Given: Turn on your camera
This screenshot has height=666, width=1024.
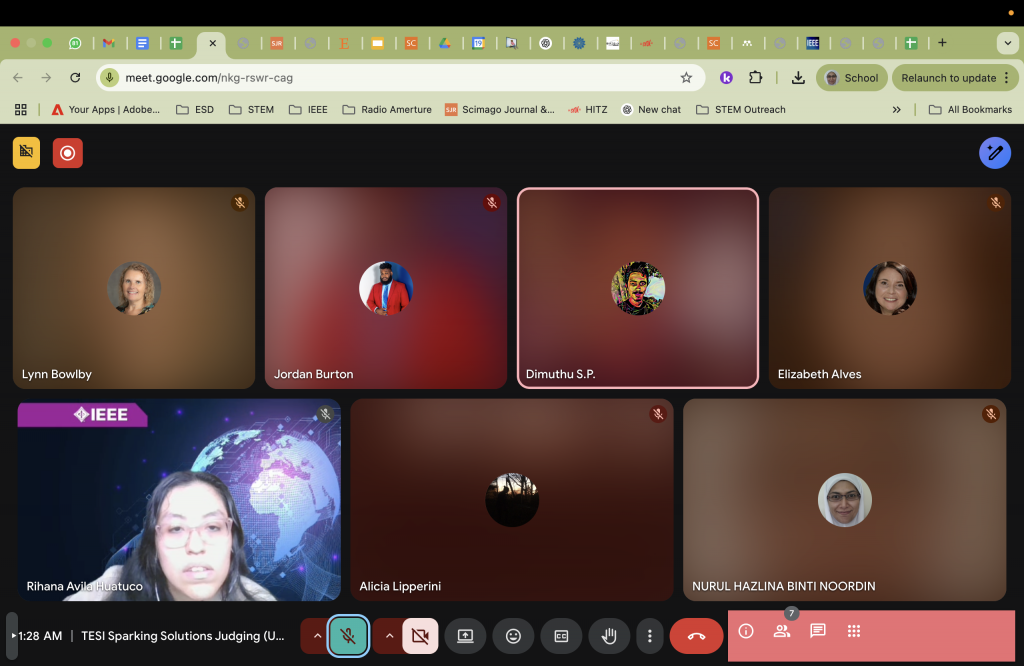Looking at the screenshot, I should [x=420, y=636].
